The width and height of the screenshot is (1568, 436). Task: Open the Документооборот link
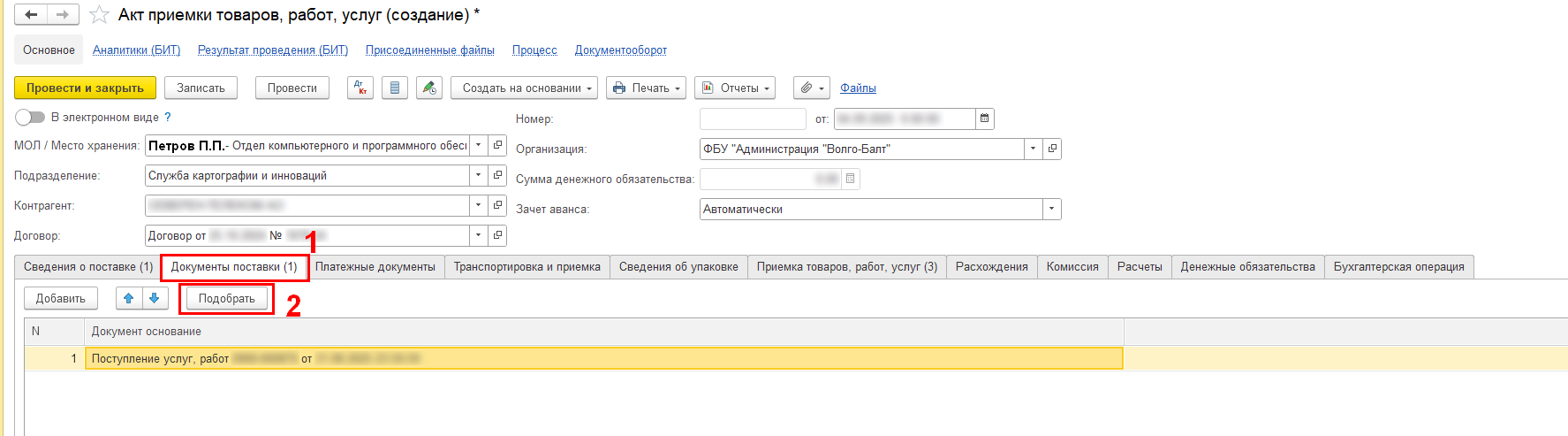pos(620,50)
